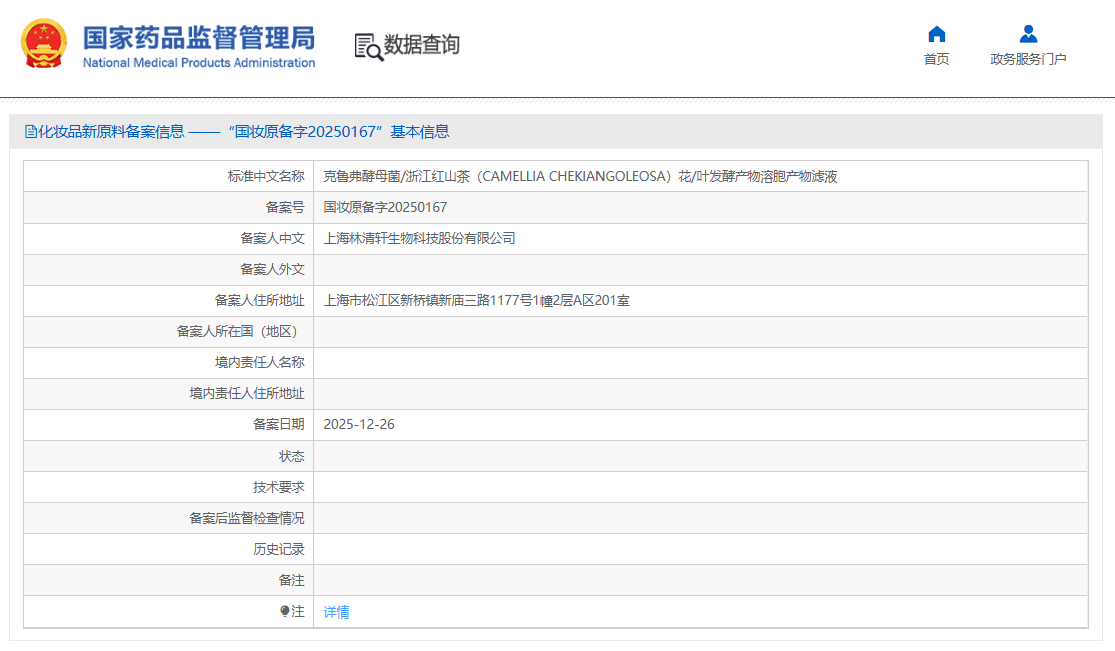Select the NMPA name graphic in the header
The height and width of the screenshot is (651, 1115).
(200, 44)
